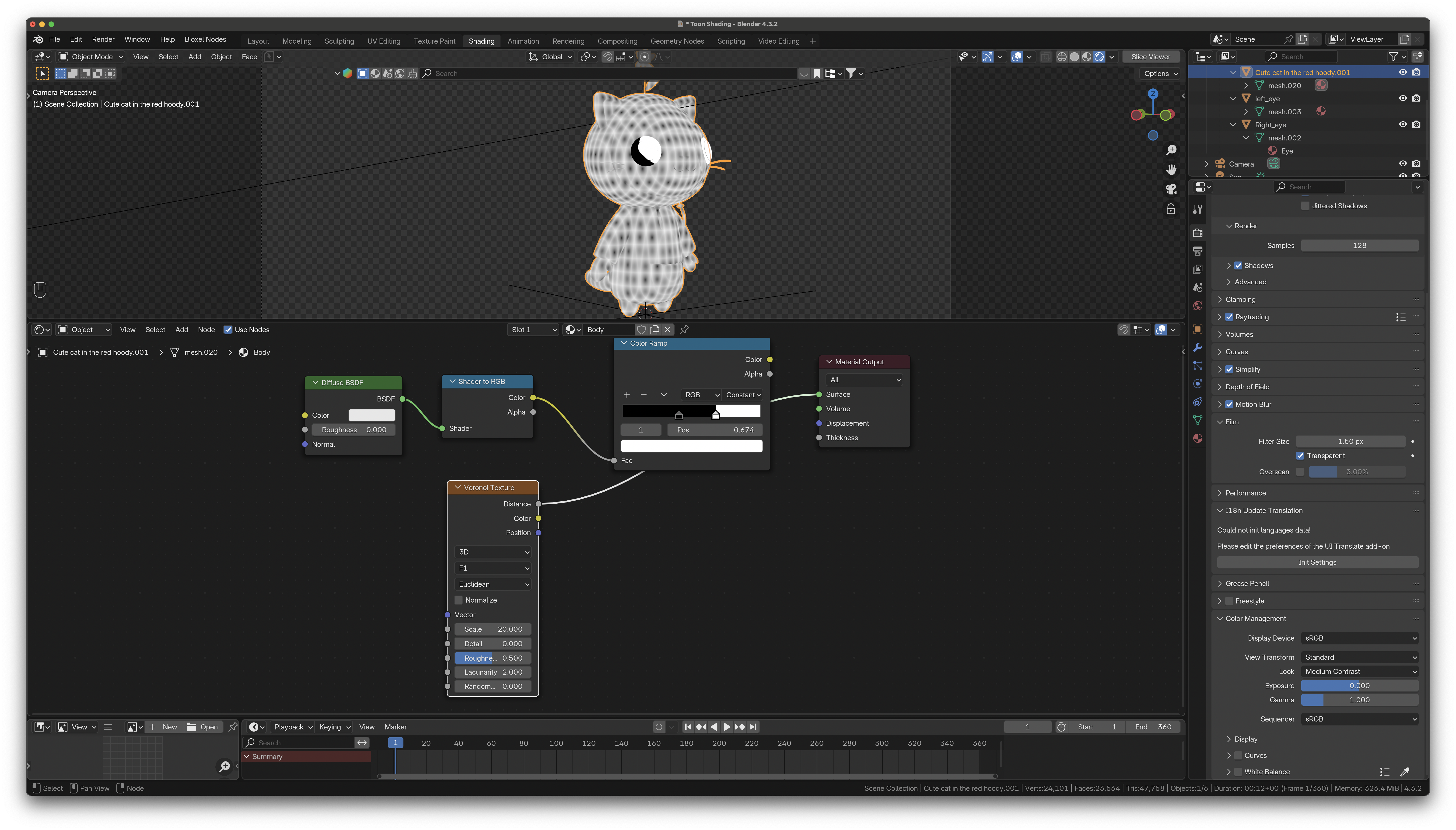Open the Object Data properties tab icon
1456x830 pixels.
[x=1198, y=420]
